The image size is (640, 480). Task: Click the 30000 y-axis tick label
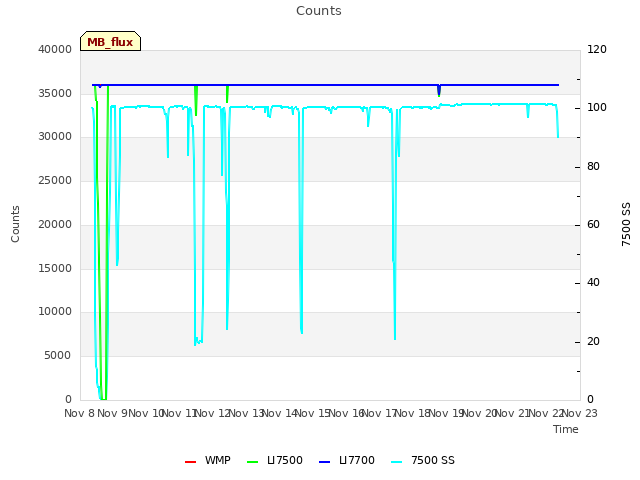55,136
